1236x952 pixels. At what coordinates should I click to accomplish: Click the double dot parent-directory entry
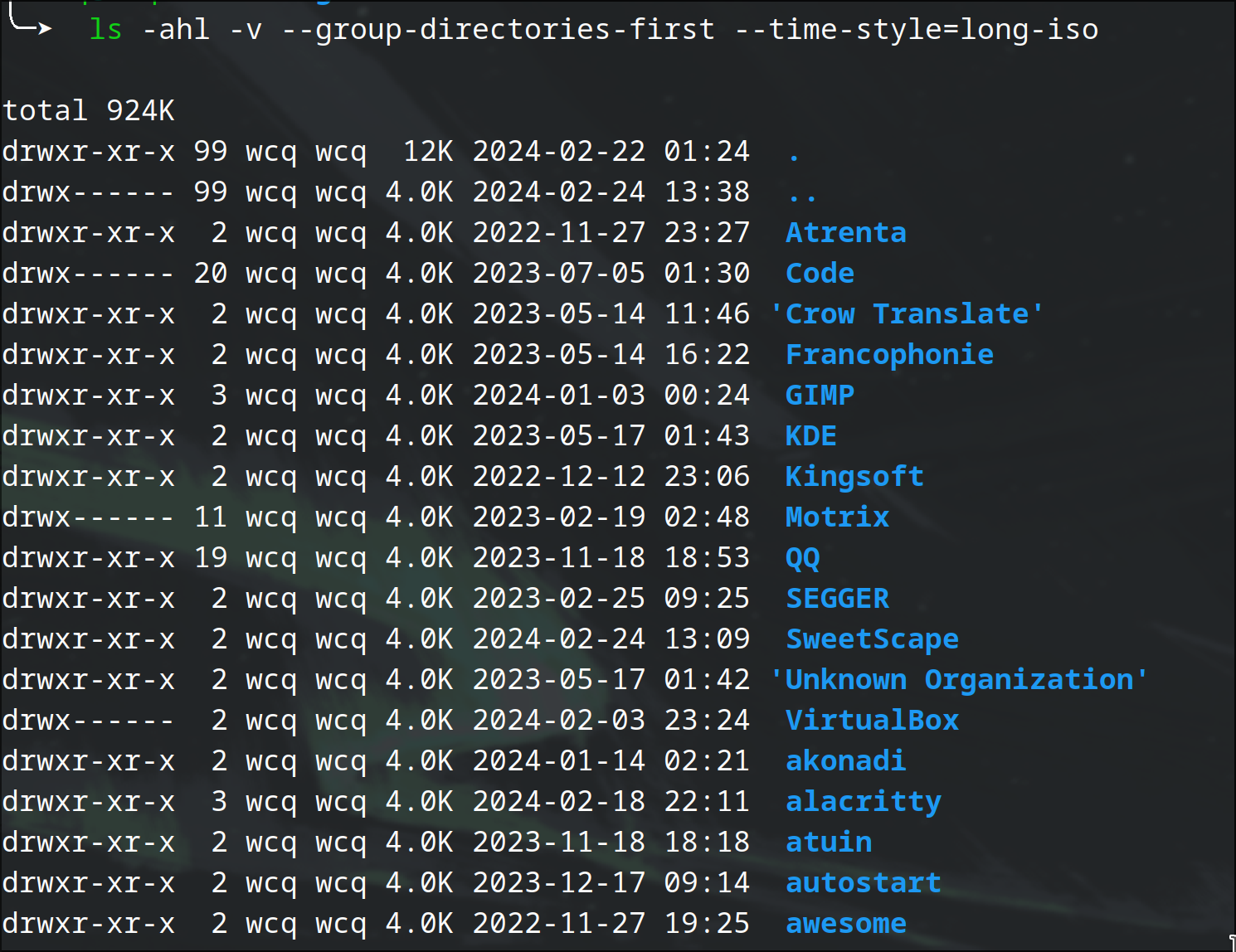click(802, 197)
